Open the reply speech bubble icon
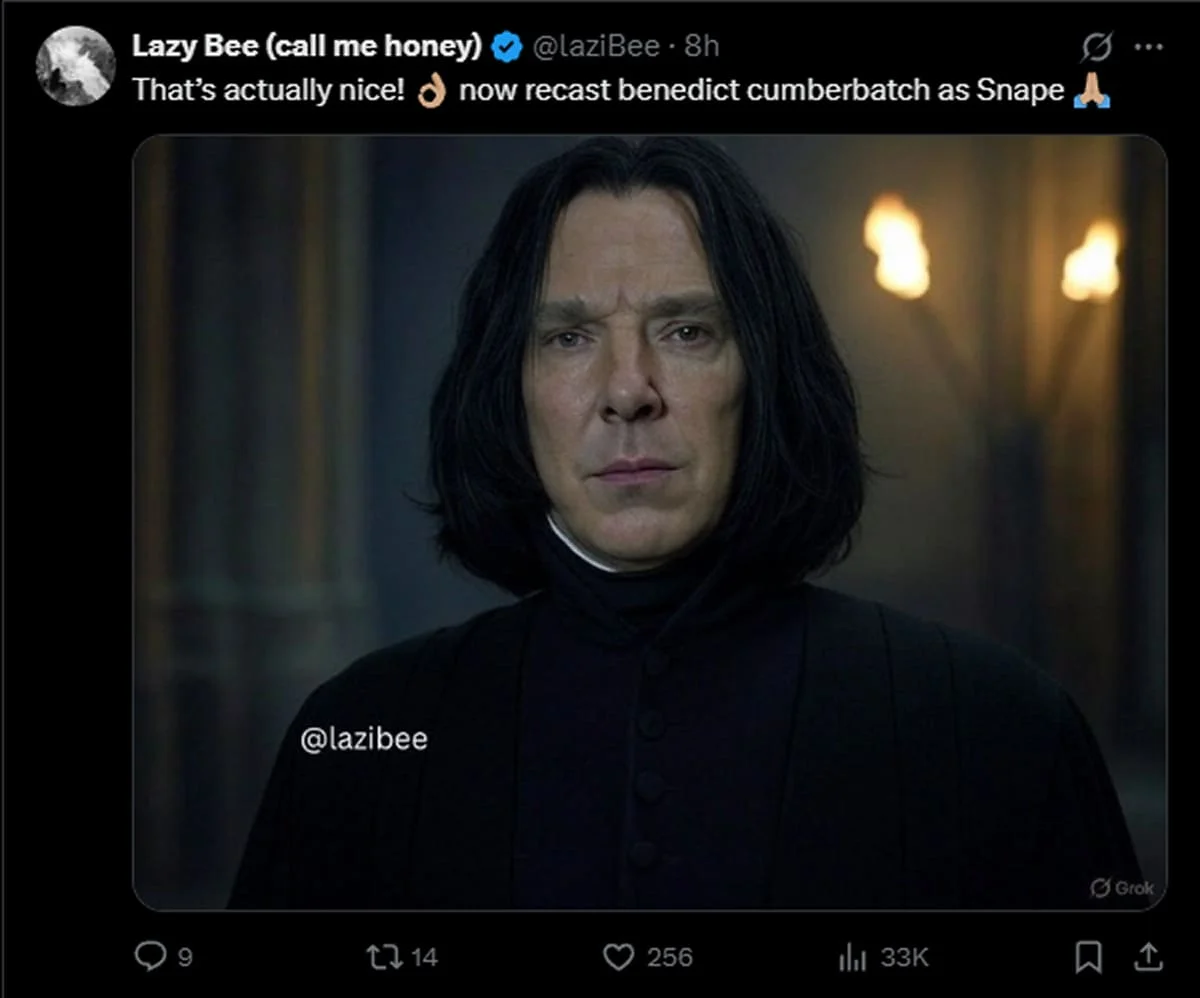Viewport: 1200px width, 998px height. tap(150, 957)
